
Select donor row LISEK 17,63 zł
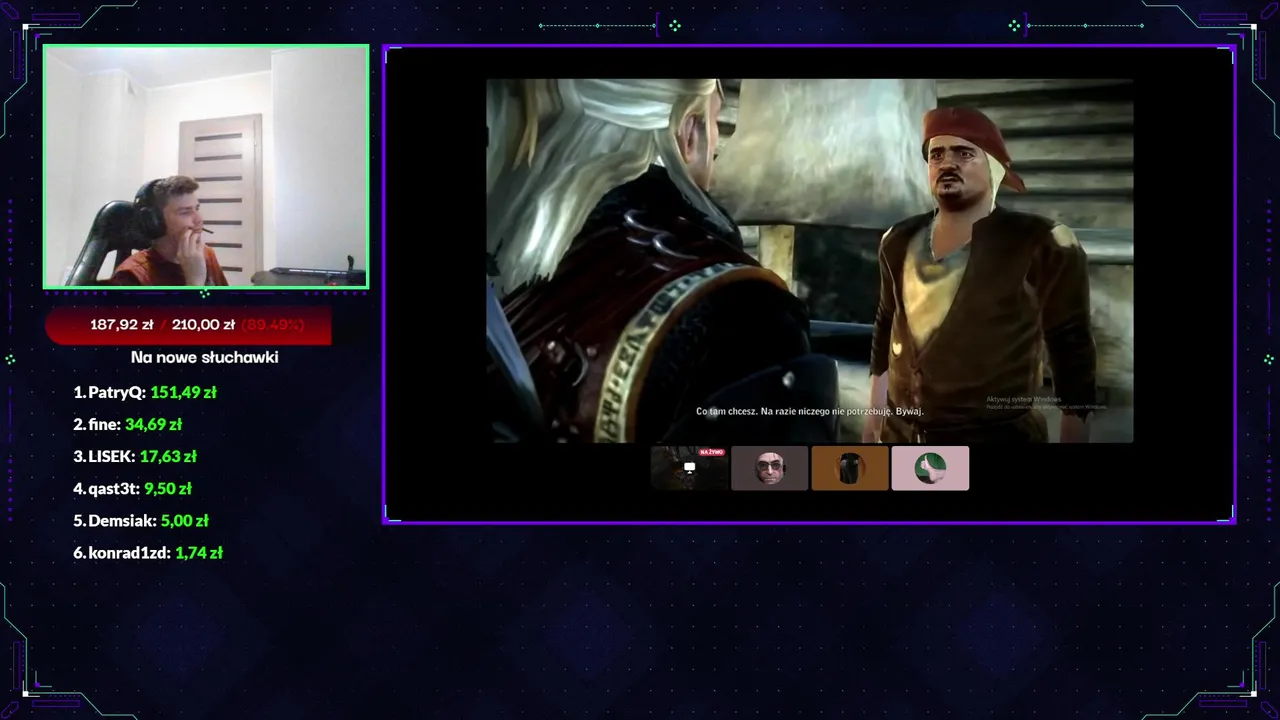[x=135, y=456]
